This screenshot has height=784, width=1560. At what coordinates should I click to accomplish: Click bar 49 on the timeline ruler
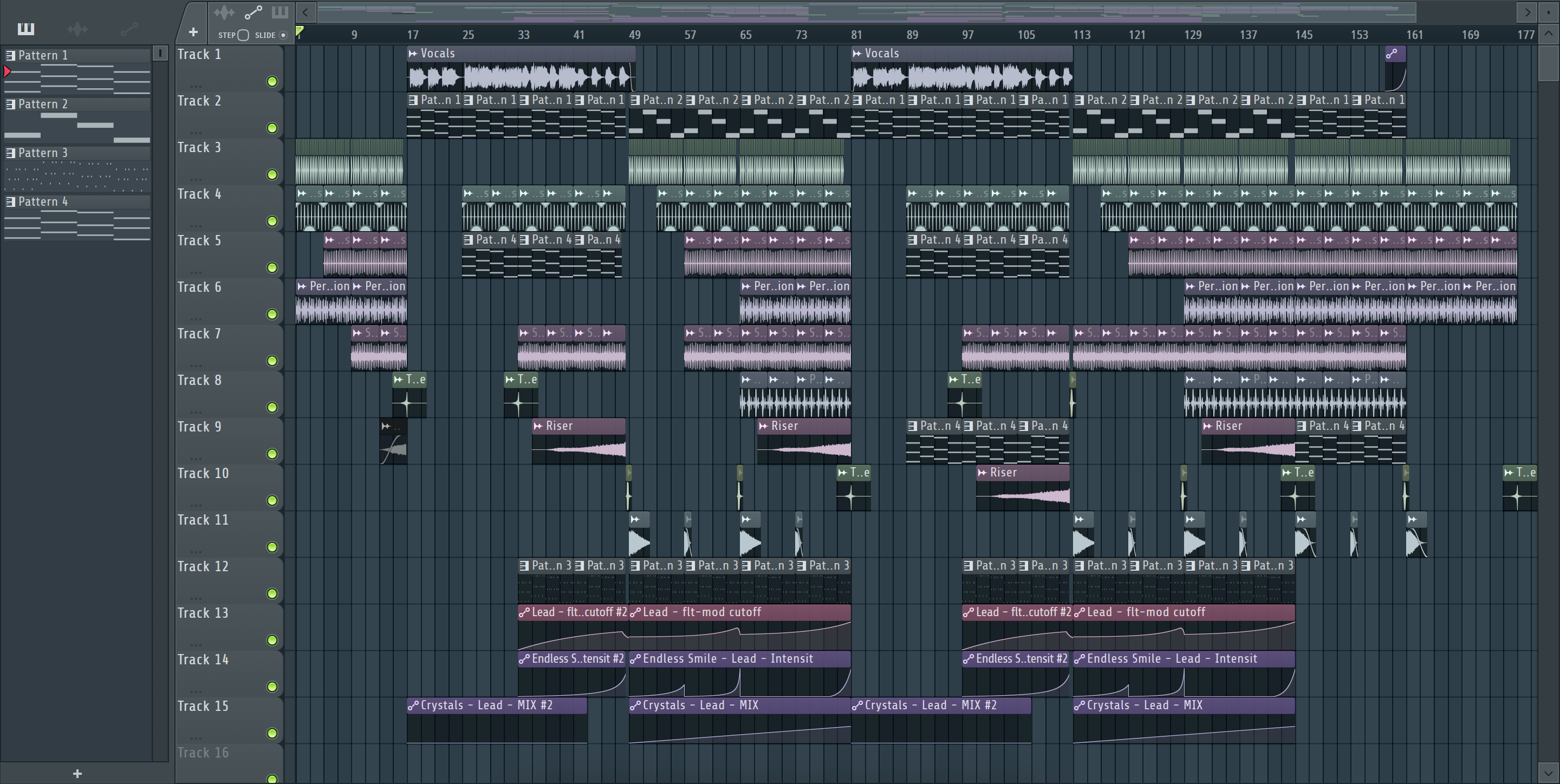pyautogui.click(x=635, y=35)
